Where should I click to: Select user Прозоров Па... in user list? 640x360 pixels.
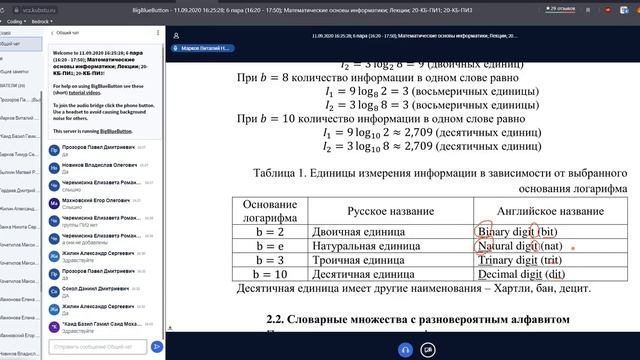20,100
